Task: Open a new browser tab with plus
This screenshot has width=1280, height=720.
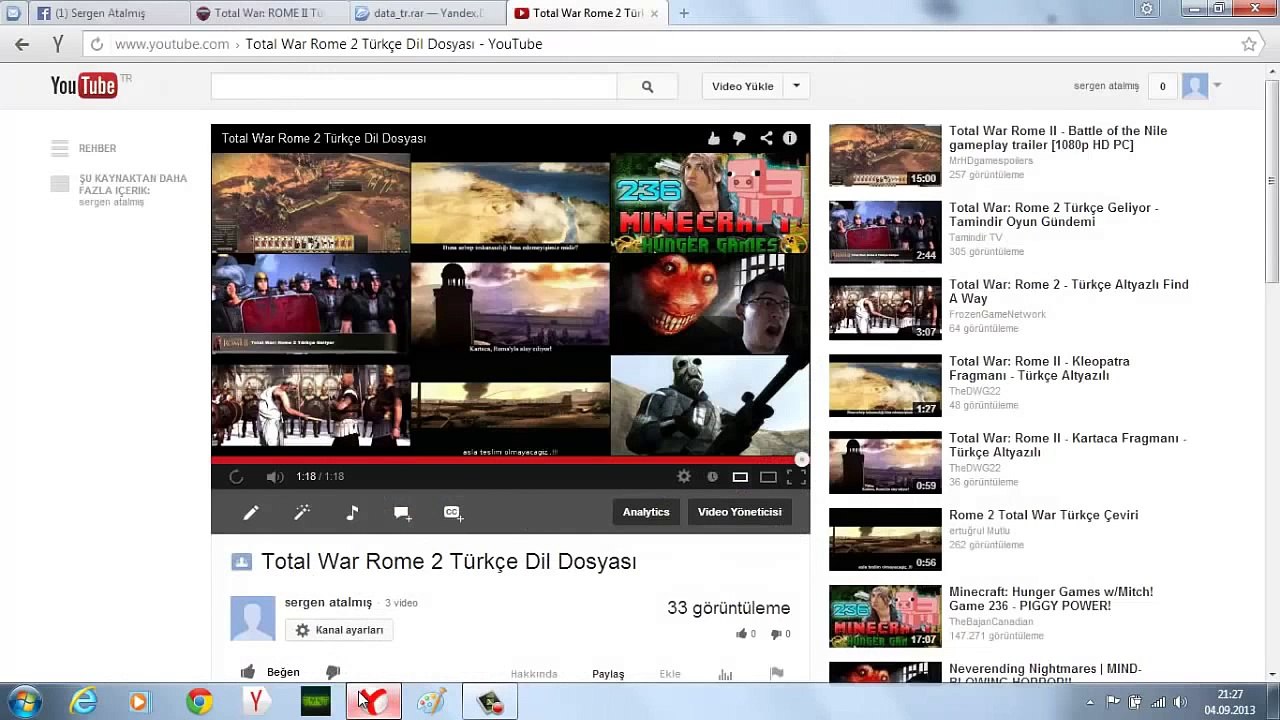Action: tap(684, 13)
